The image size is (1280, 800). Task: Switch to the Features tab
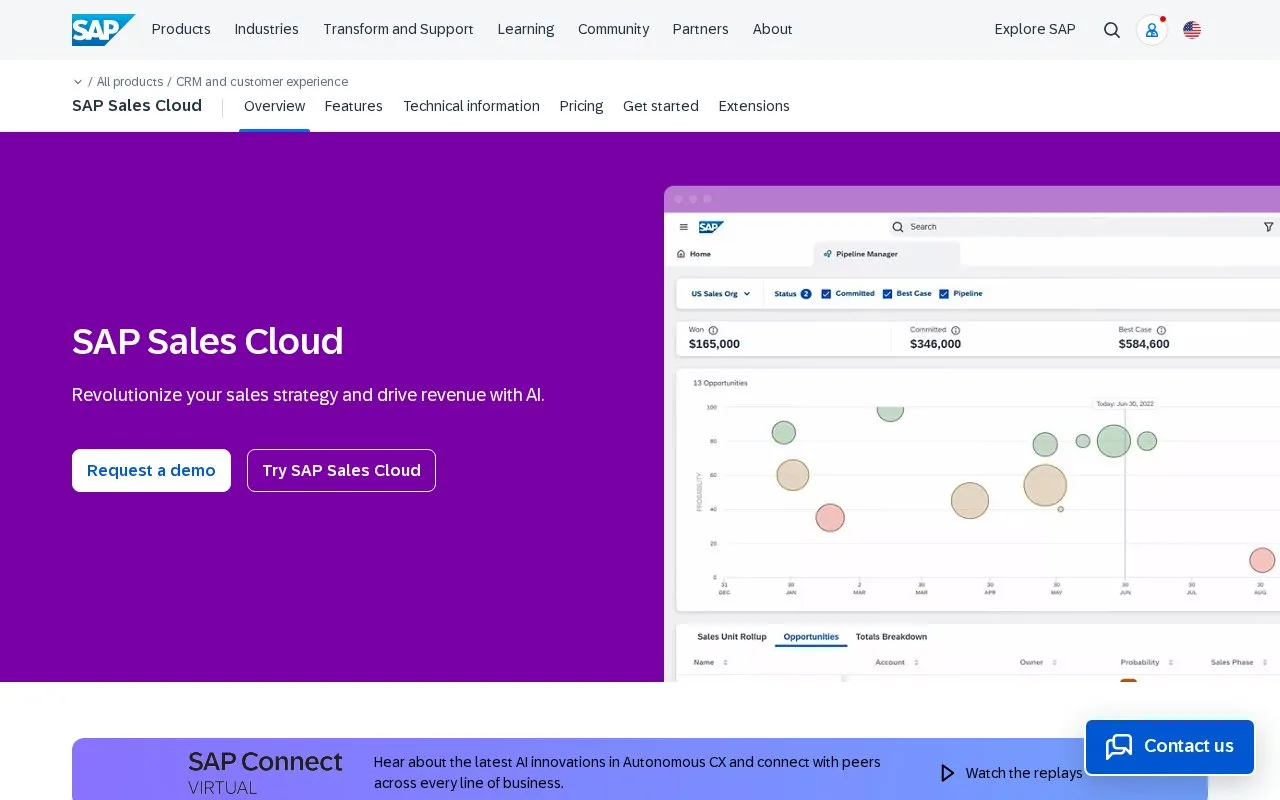click(354, 106)
